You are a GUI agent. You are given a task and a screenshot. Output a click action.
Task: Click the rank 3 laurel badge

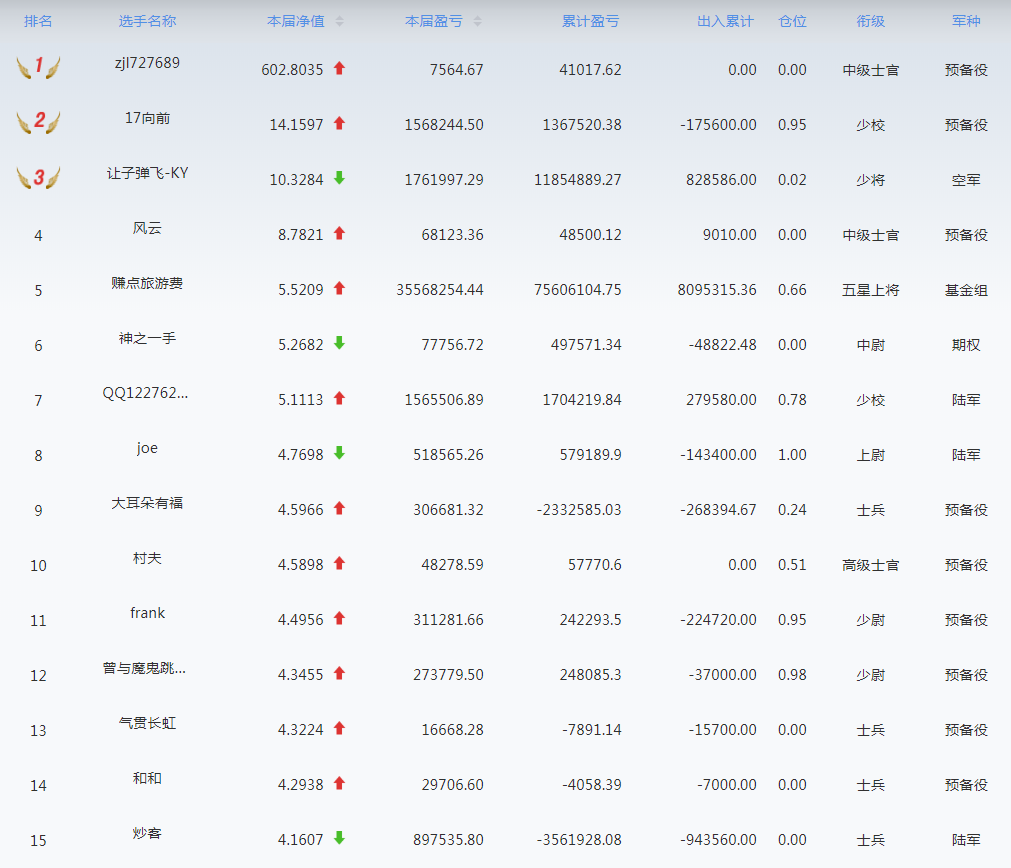38,177
